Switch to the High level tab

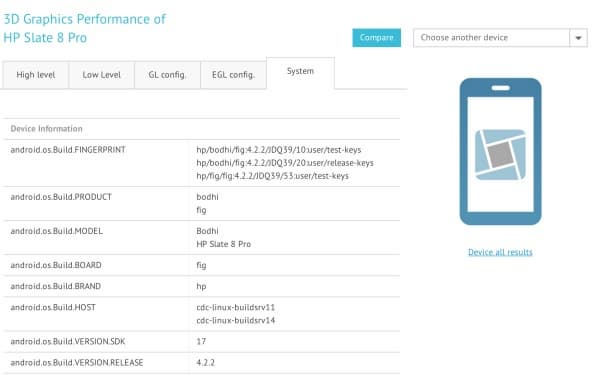point(36,75)
